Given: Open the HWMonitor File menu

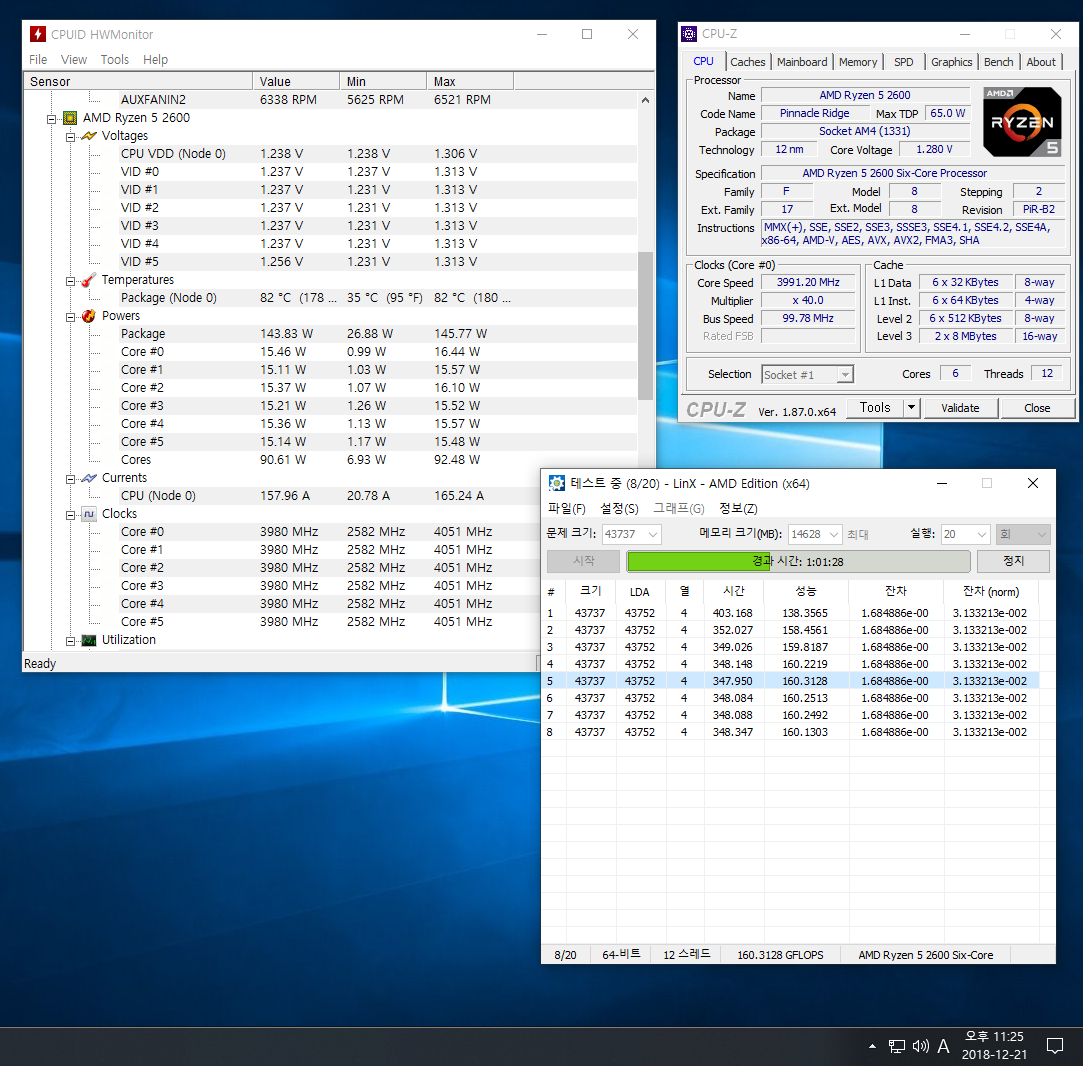Looking at the screenshot, I should 38,59.
